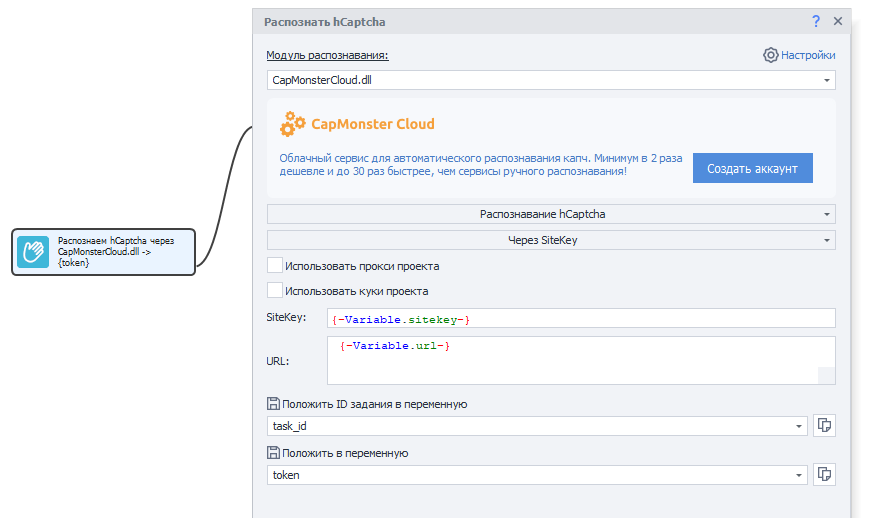
Task: Close the Распознать hCaptcha dialog
Action: (838, 21)
